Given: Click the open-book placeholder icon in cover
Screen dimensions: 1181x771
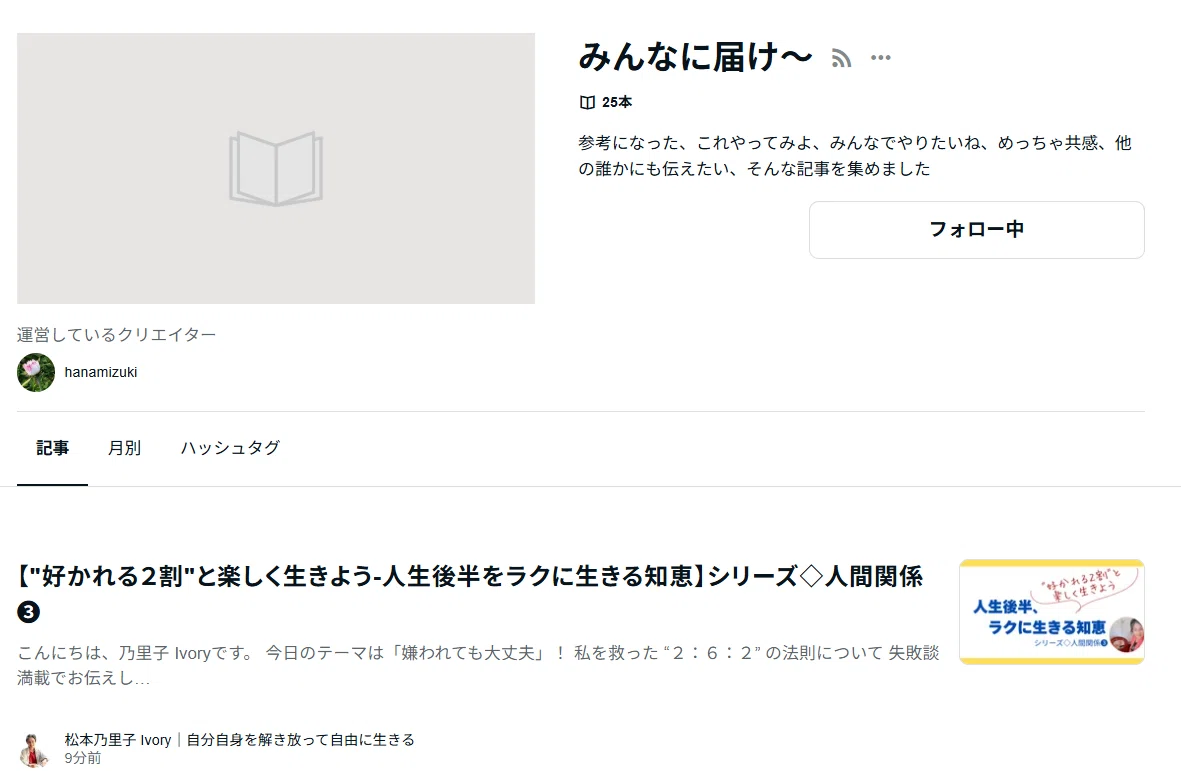Looking at the screenshot, I should (276, 169).
